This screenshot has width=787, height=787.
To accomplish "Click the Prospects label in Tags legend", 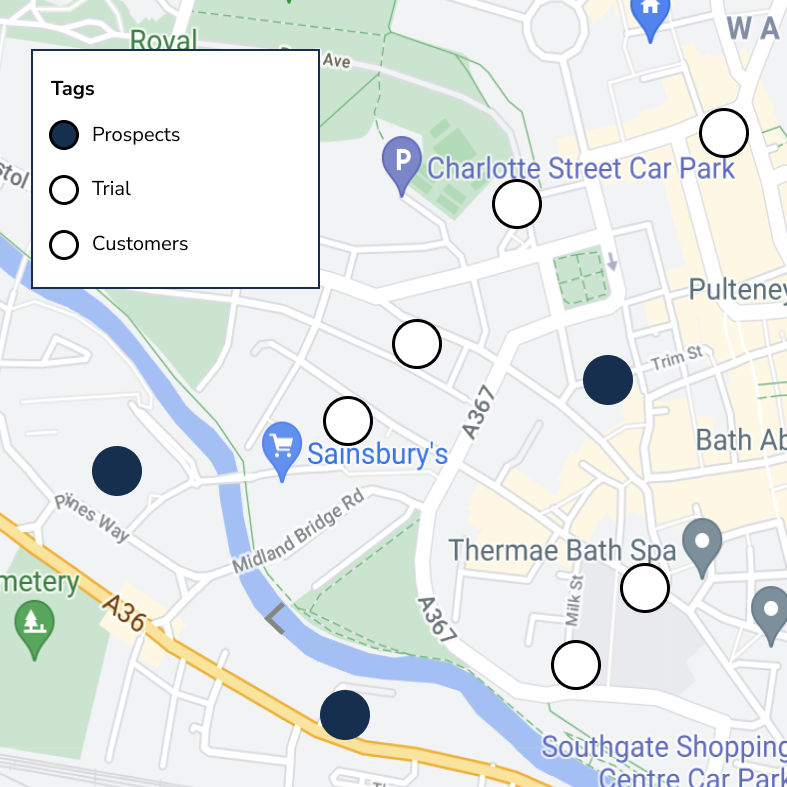I will coord(136,135).
